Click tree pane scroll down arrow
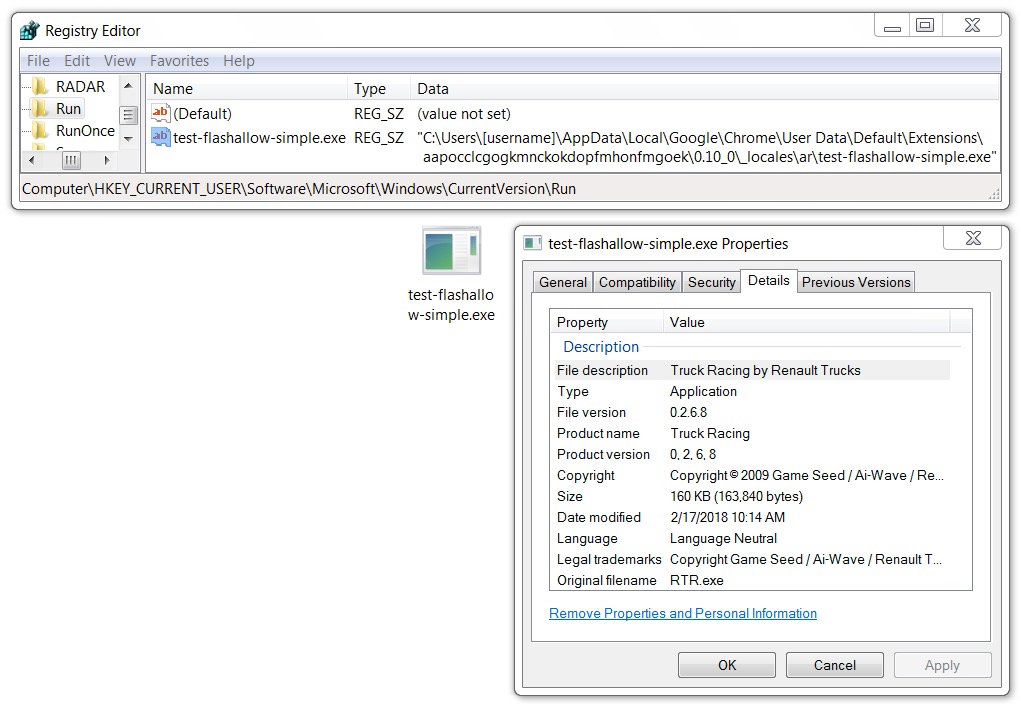 point(128,139)
